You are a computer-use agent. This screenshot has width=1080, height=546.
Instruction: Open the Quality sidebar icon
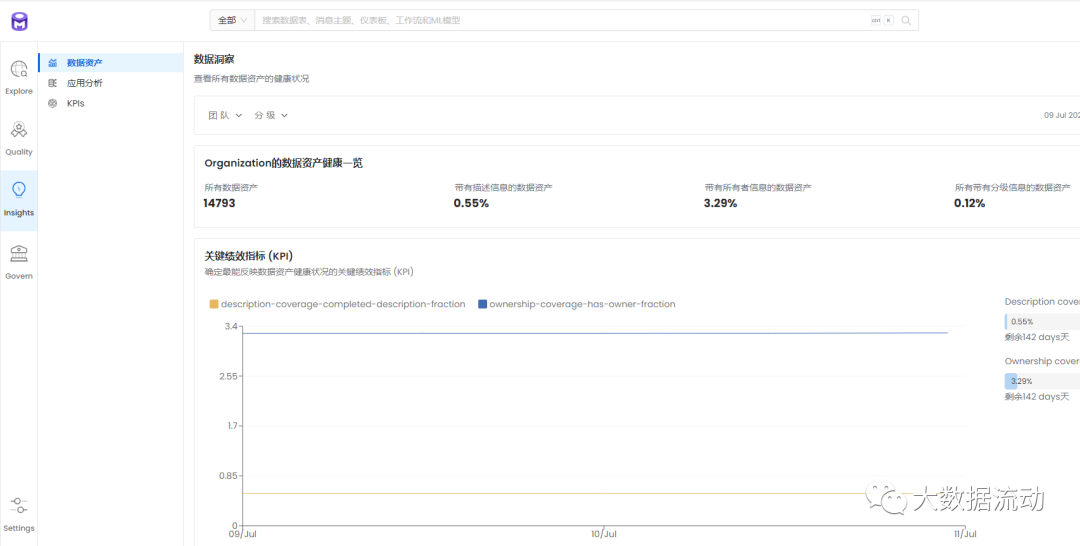[x=19, y=129]
